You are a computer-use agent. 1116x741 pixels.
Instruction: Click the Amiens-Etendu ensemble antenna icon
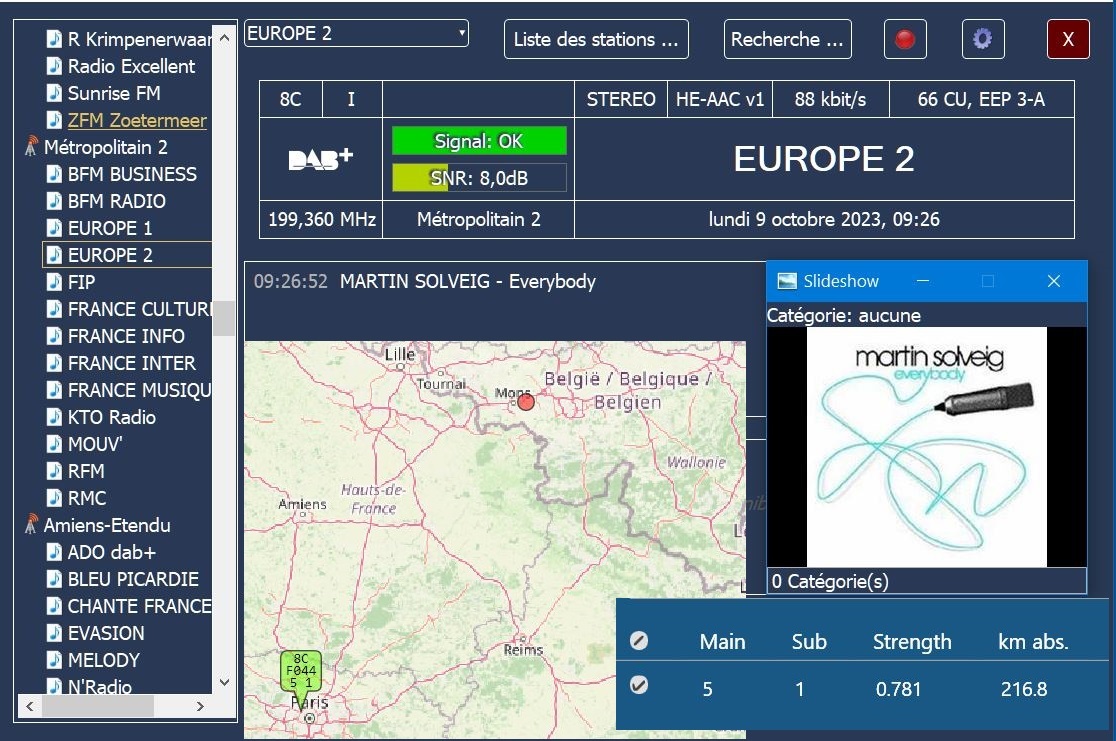31,525
